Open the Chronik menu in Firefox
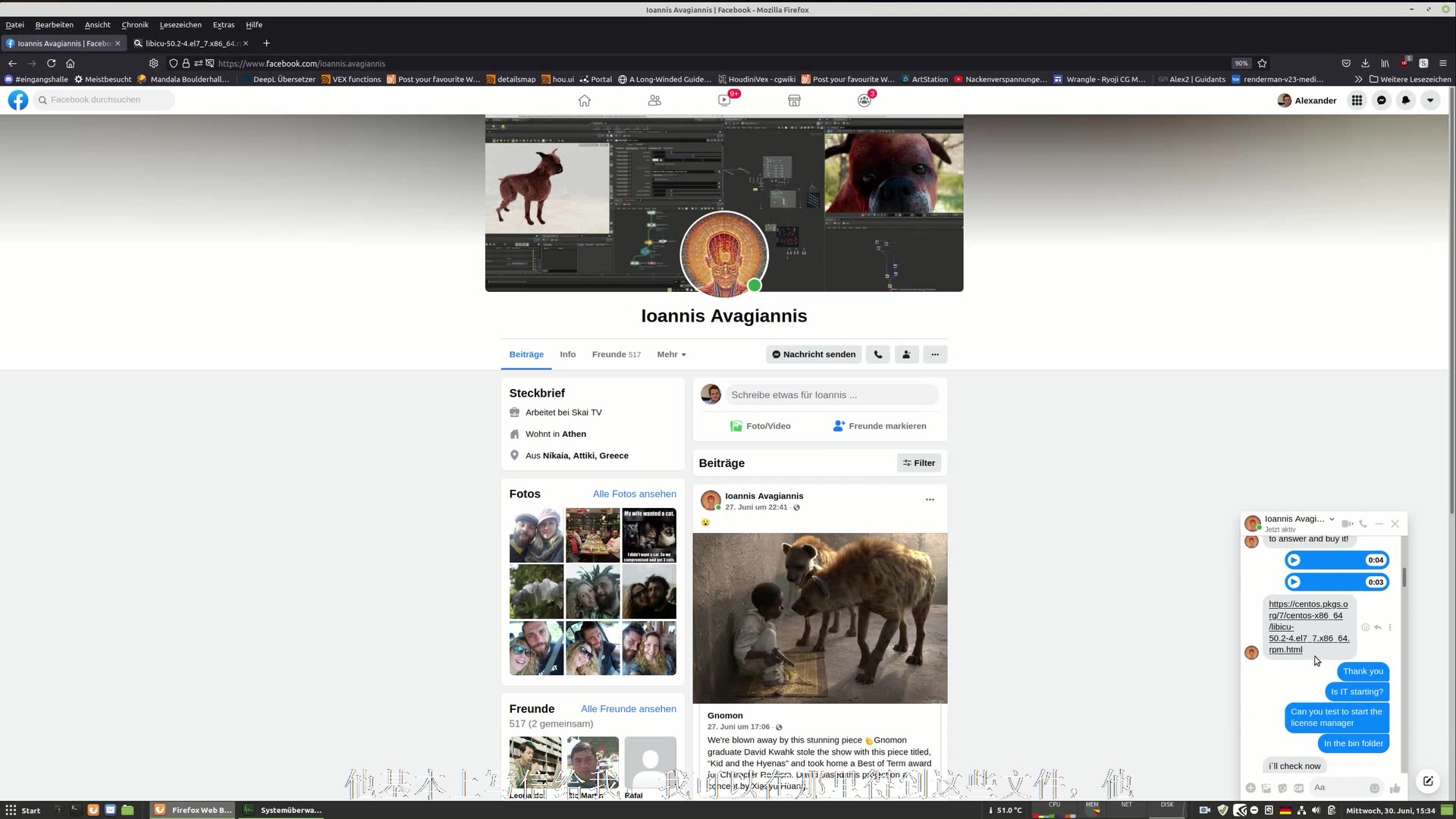1456x819 pixels. point(134,24)
